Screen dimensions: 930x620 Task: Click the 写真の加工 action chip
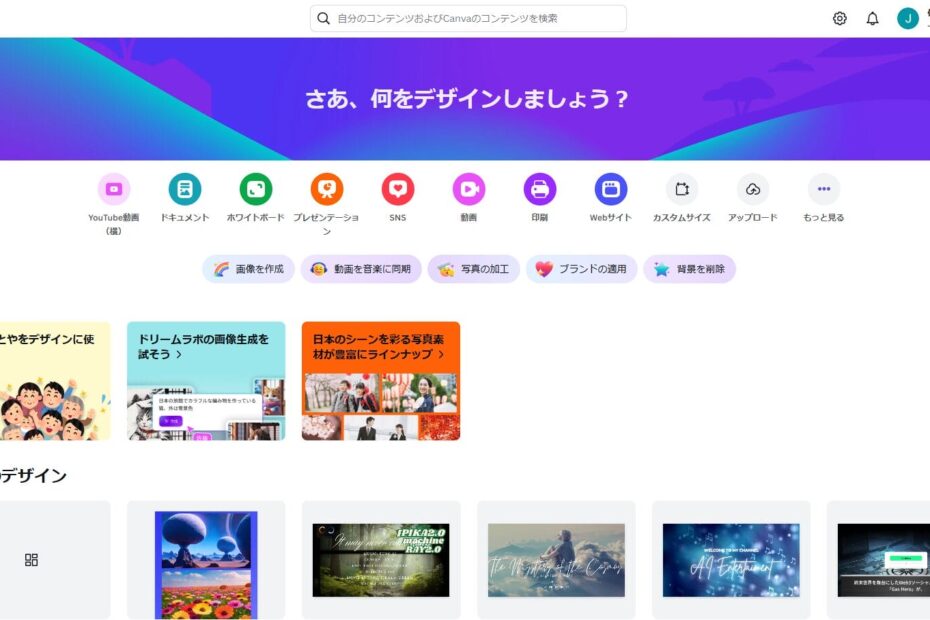pyautogui.click(x=473, y=269)
